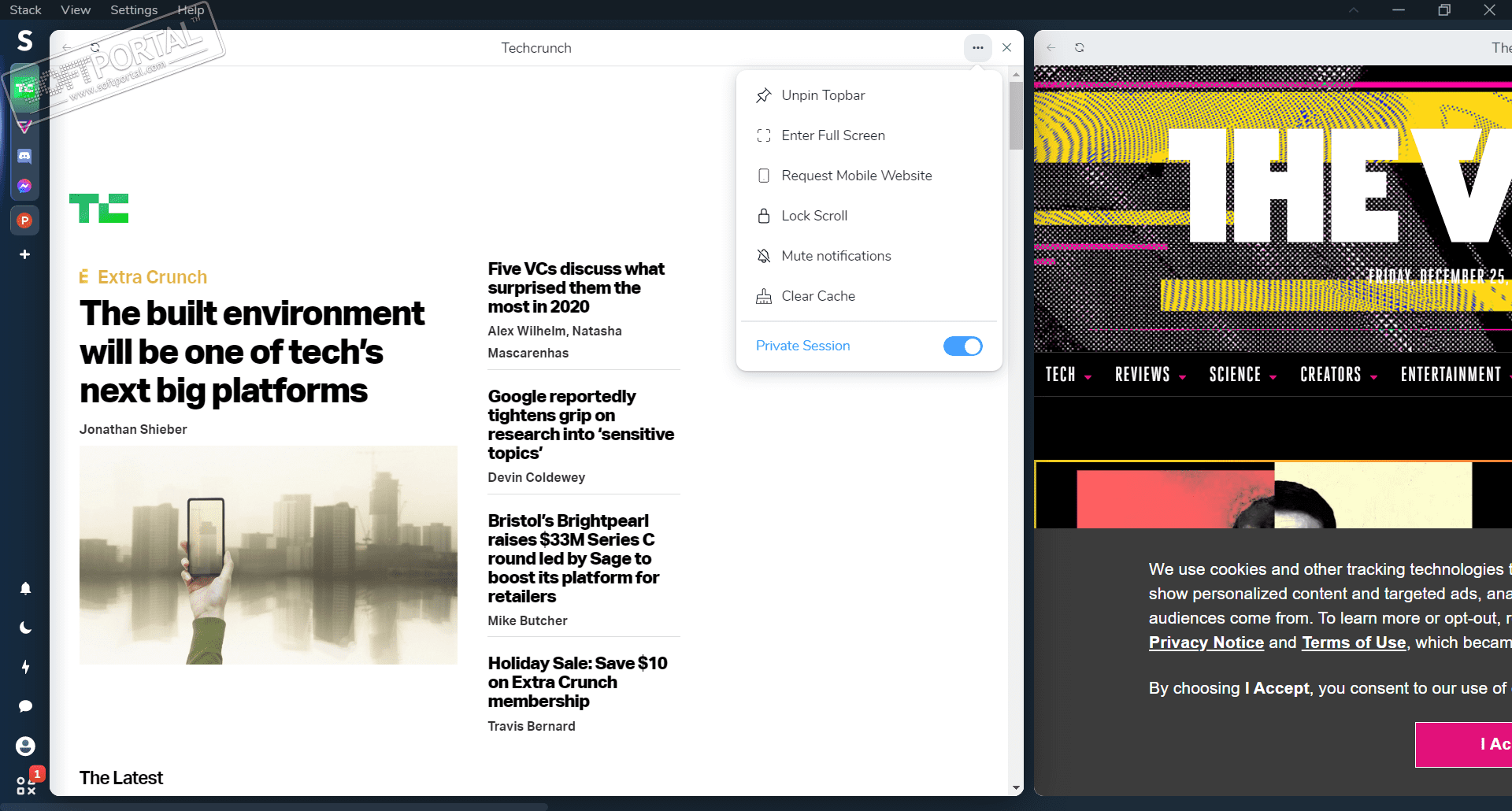Click the Stack S logo in the sidebar

[25, 40]
